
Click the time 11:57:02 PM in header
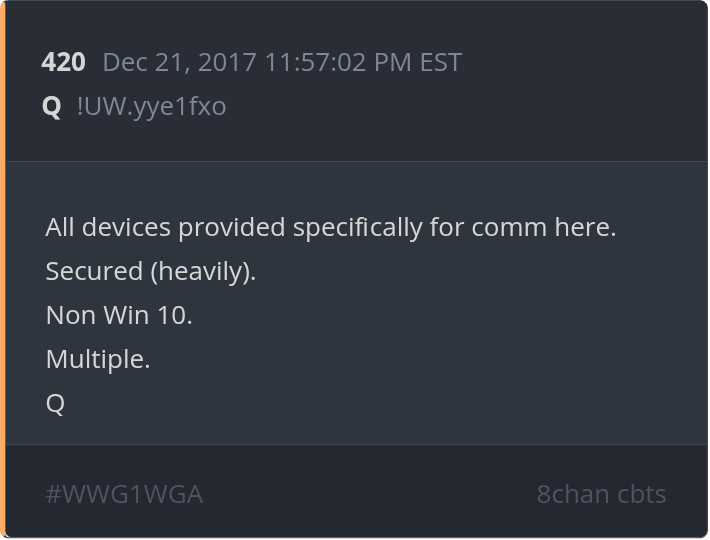point(337,62)
